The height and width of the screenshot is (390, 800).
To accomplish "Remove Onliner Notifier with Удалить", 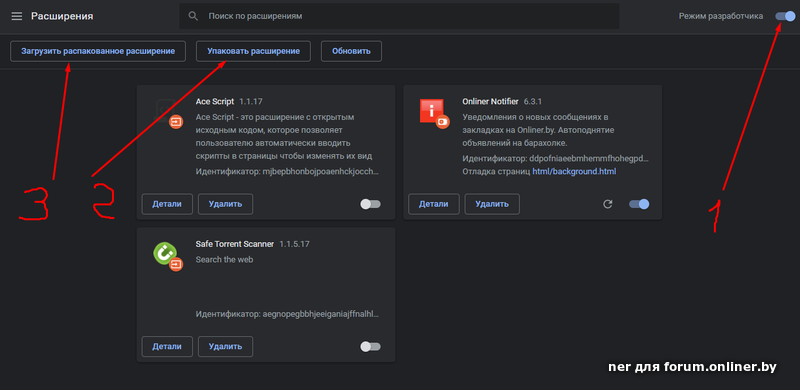I will pos(492,204).
